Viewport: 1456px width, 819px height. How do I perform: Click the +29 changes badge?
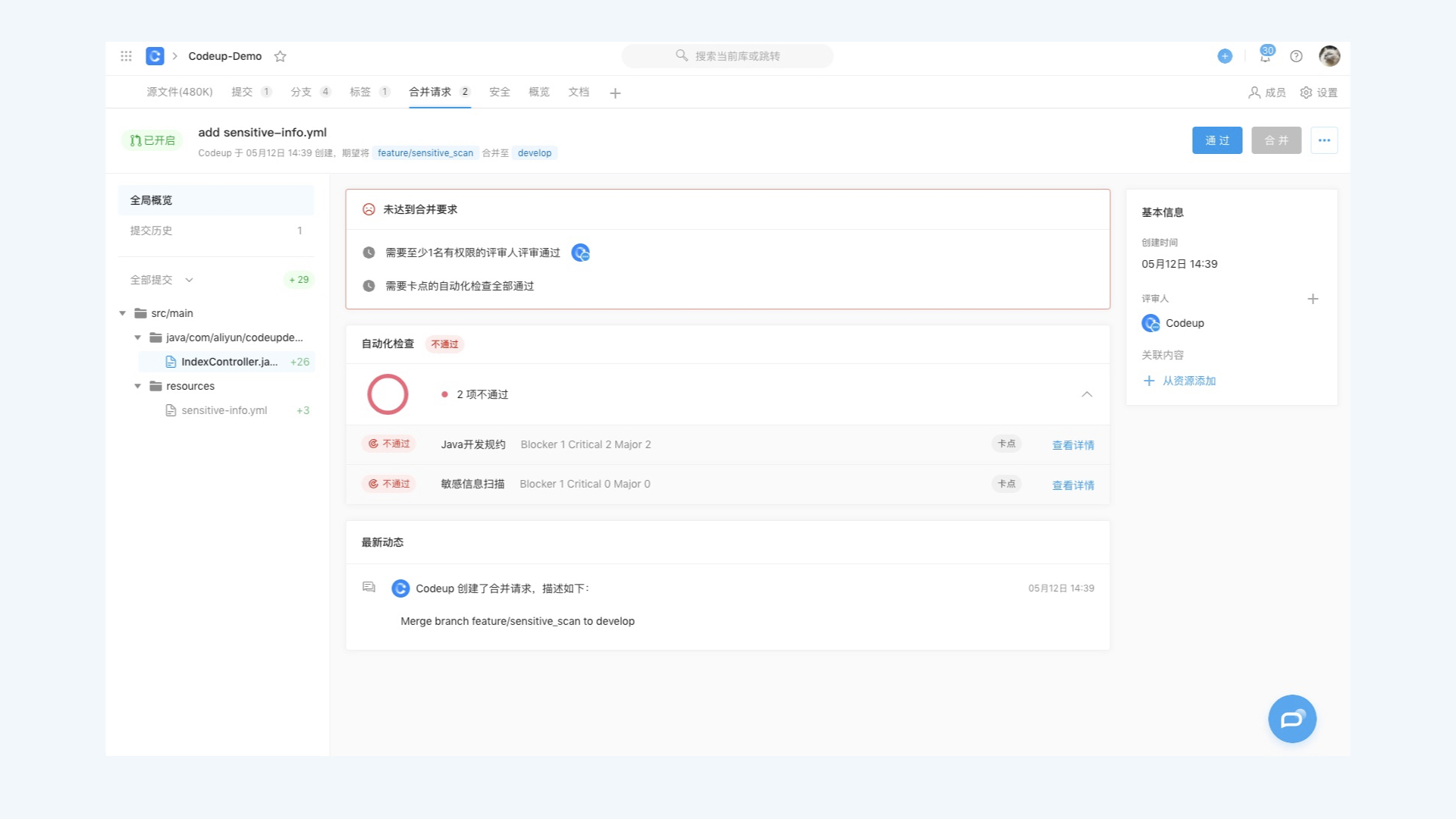(299, 280)
